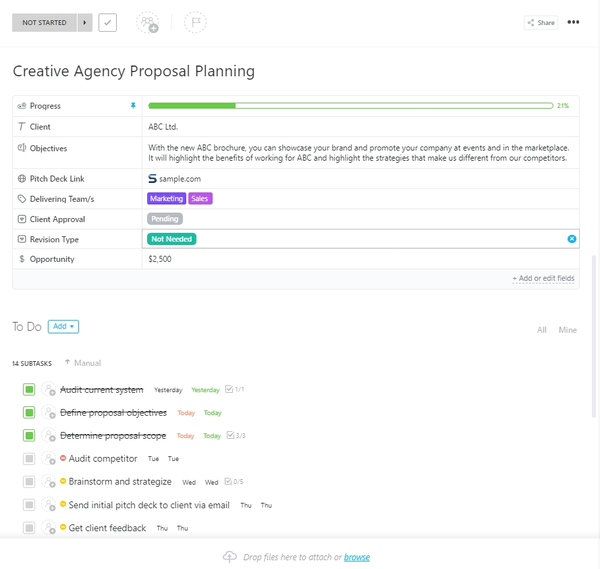The height and width of the screenshot is (569, 600).
Task: Expand the Add dropdown beside To Do
Action: pyautogui.click(x=63, y=326)
